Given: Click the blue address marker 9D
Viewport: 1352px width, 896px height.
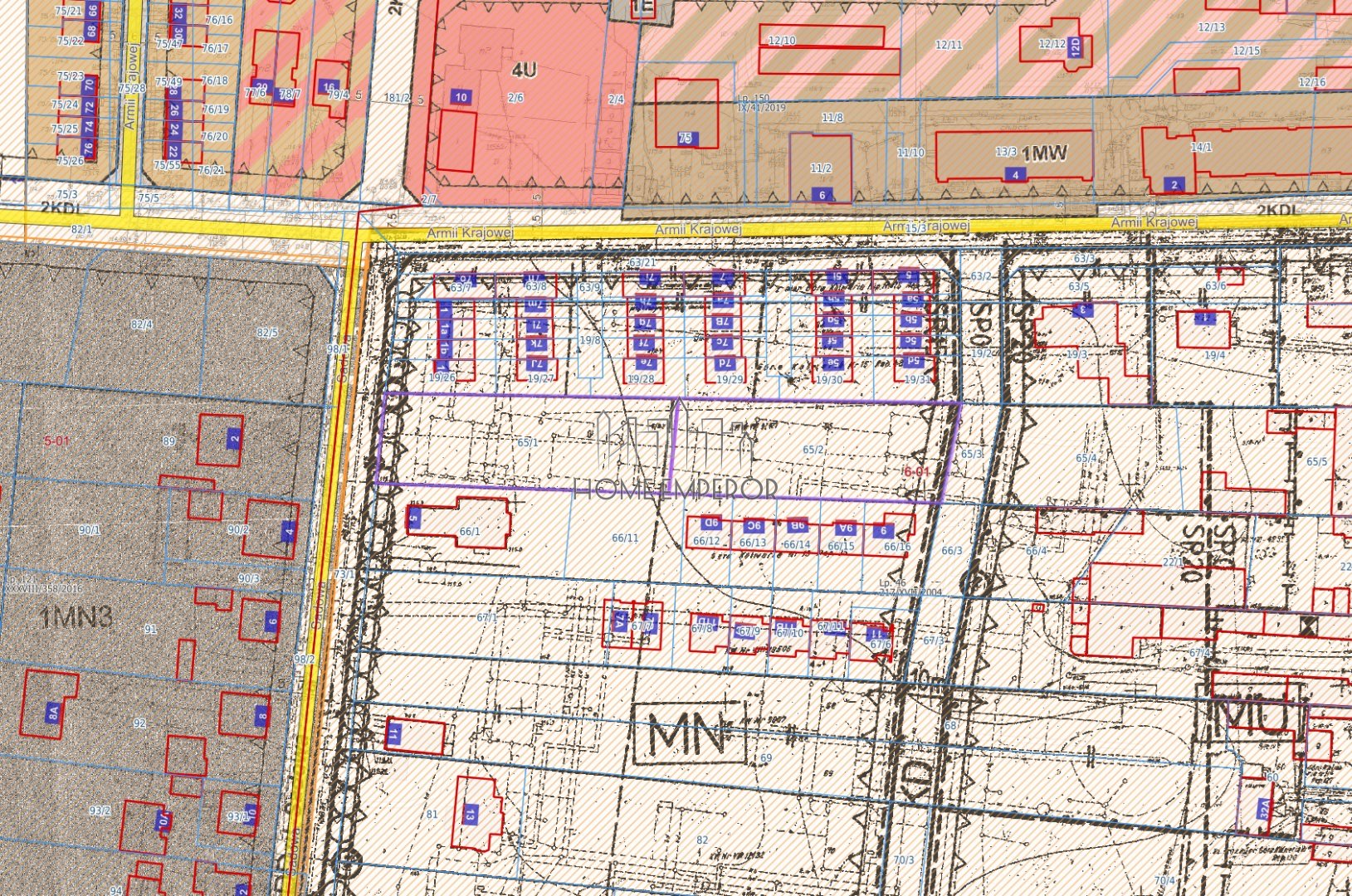Looking at the screenshot, I should (710, 523).
